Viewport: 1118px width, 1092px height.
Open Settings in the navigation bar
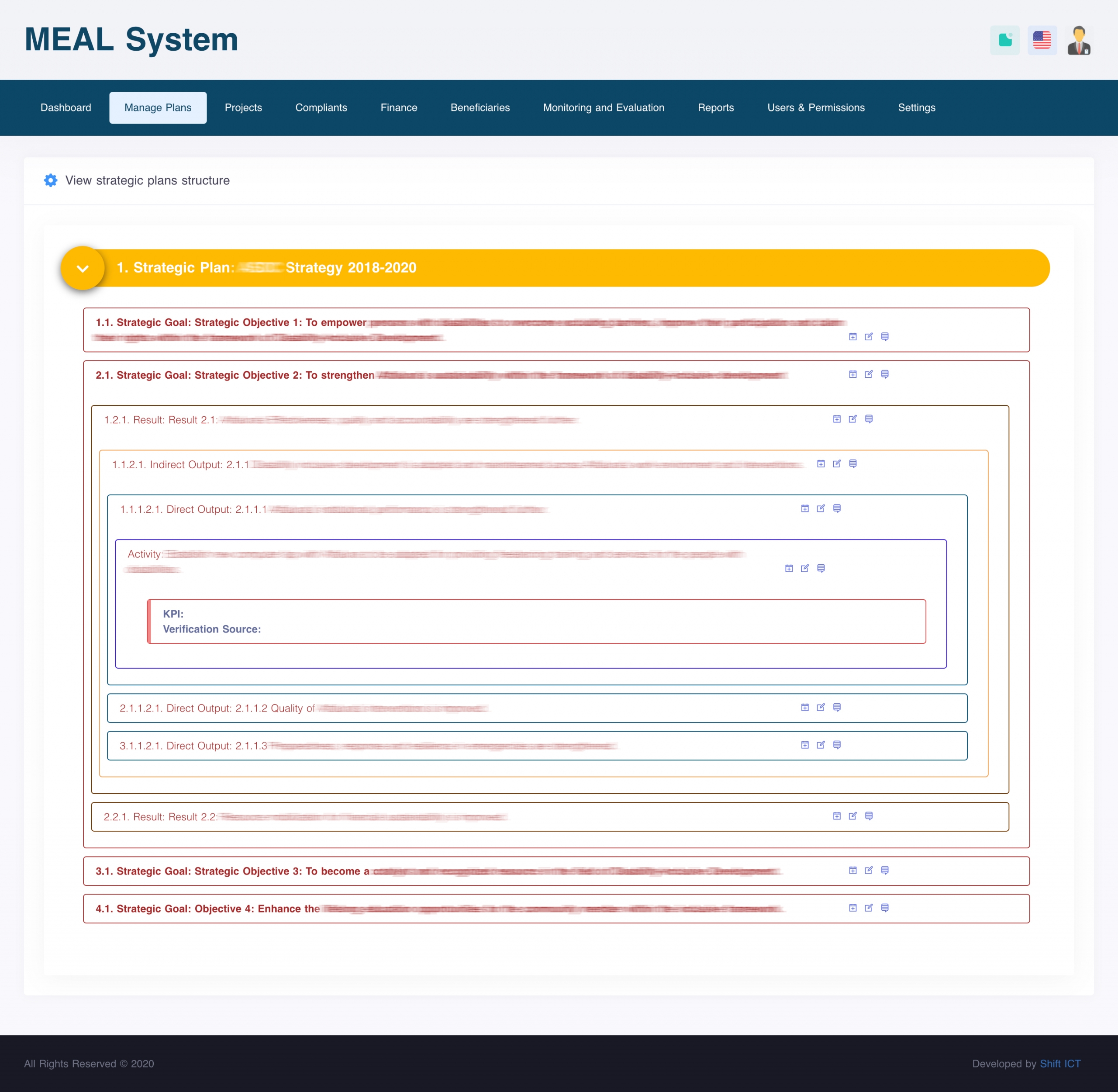pos(916,108)
